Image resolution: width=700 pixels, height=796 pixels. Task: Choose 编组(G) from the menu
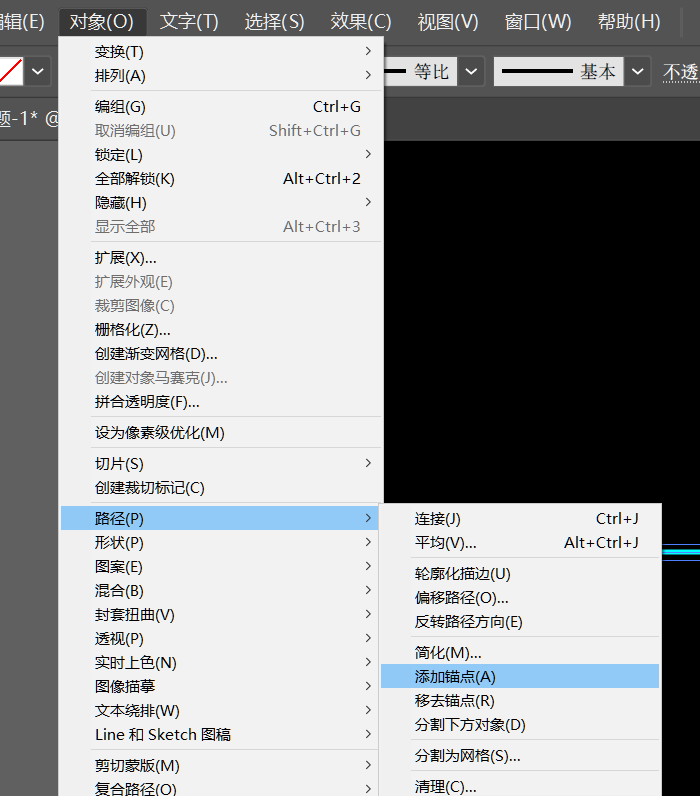tap(220, 107)
